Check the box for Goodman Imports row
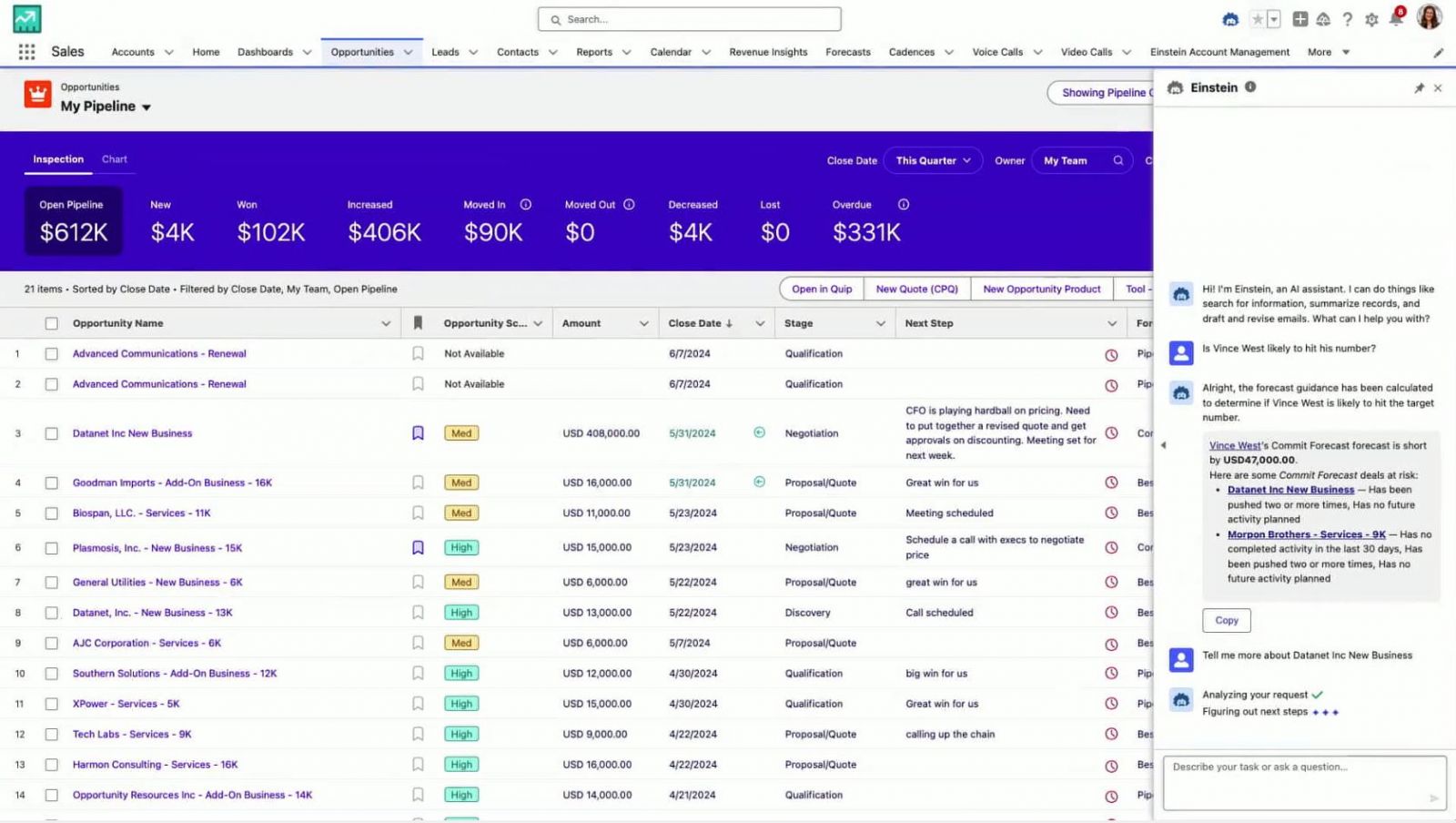Viewport: 1456px width, 823px height. pos(52,483)
